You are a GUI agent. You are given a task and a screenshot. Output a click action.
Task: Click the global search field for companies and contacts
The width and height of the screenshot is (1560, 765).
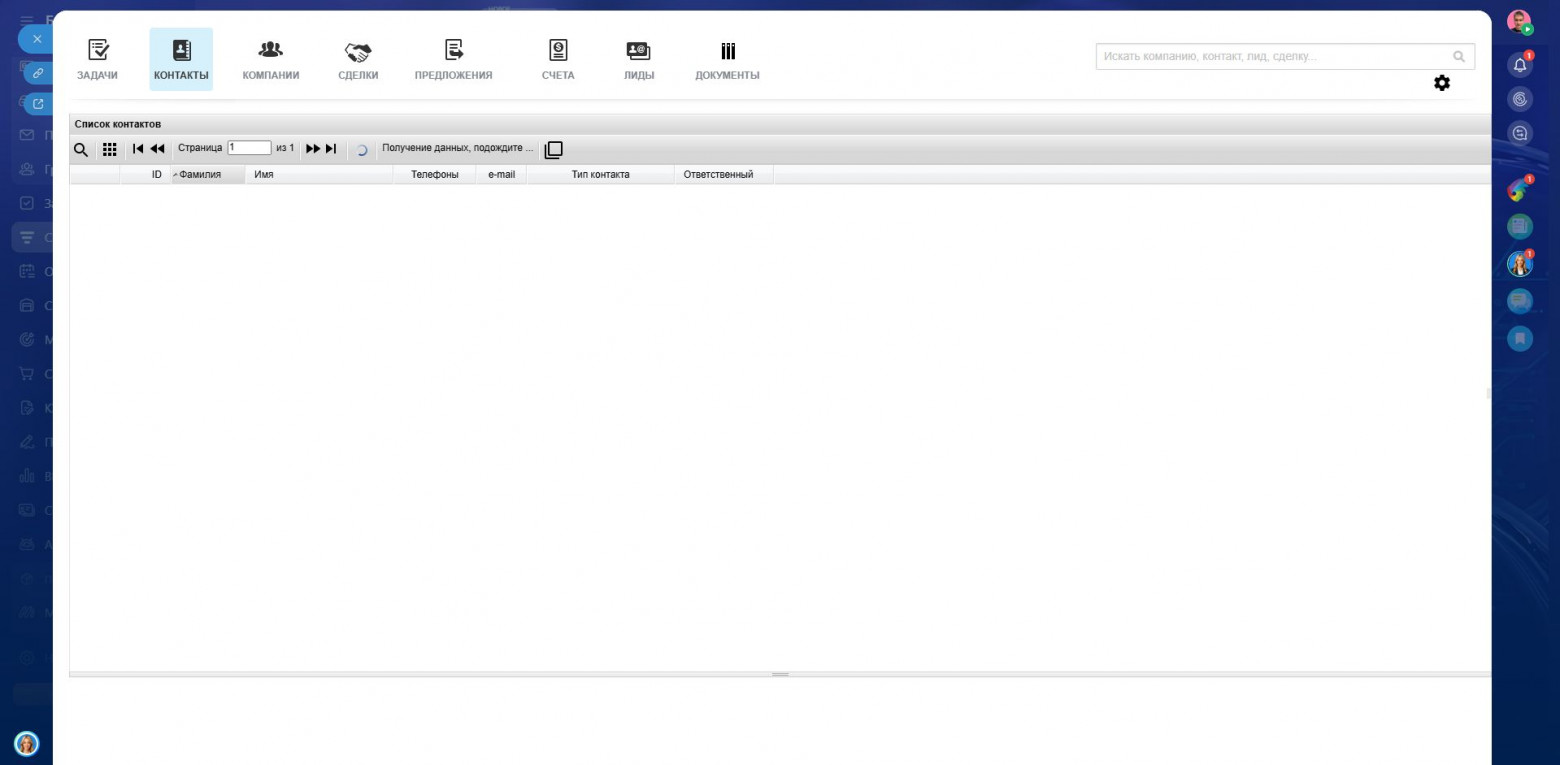pos(1274,57)
